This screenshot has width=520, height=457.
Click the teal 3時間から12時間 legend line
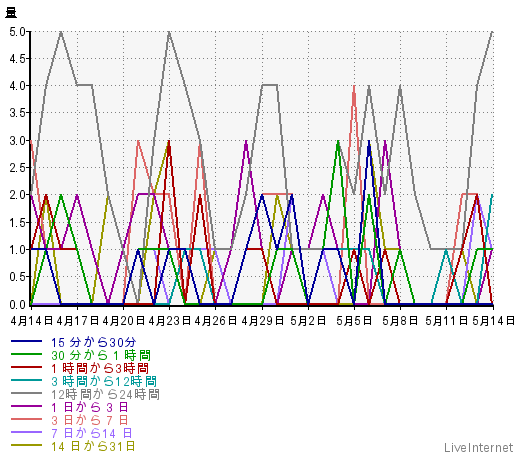coord(26,380)
